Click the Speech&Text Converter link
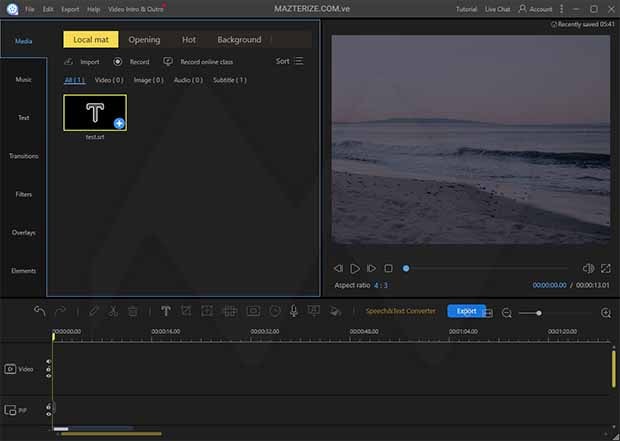This screenshot has height=441, width=620. coord(400,311)
